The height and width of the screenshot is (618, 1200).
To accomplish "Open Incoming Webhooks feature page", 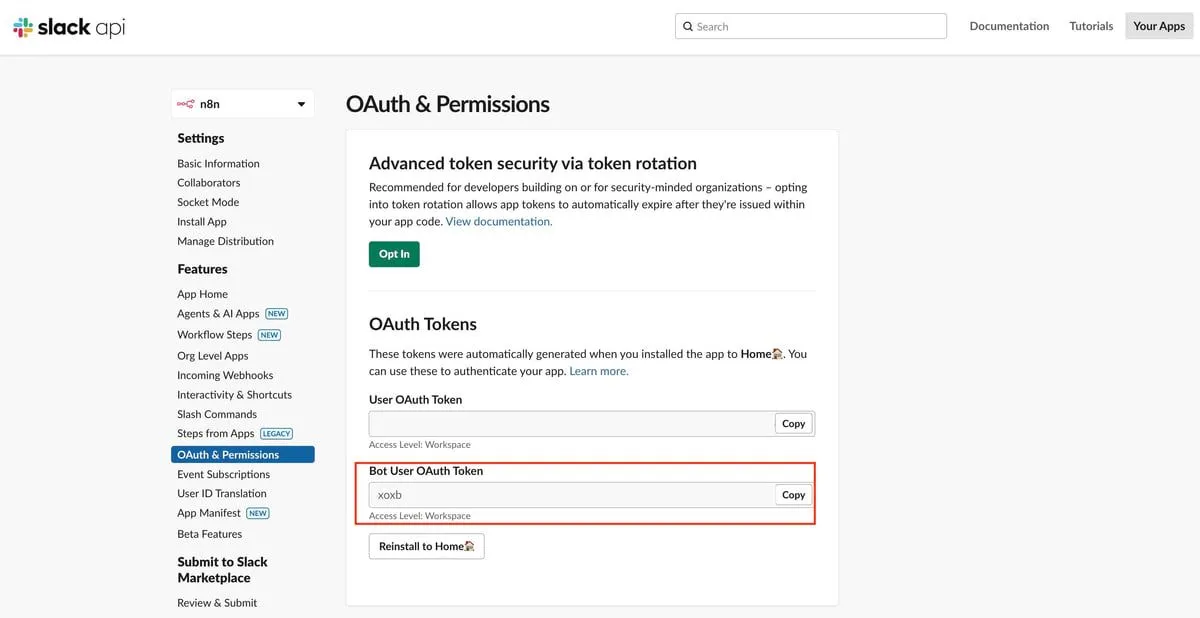I will tap(225, 375).
